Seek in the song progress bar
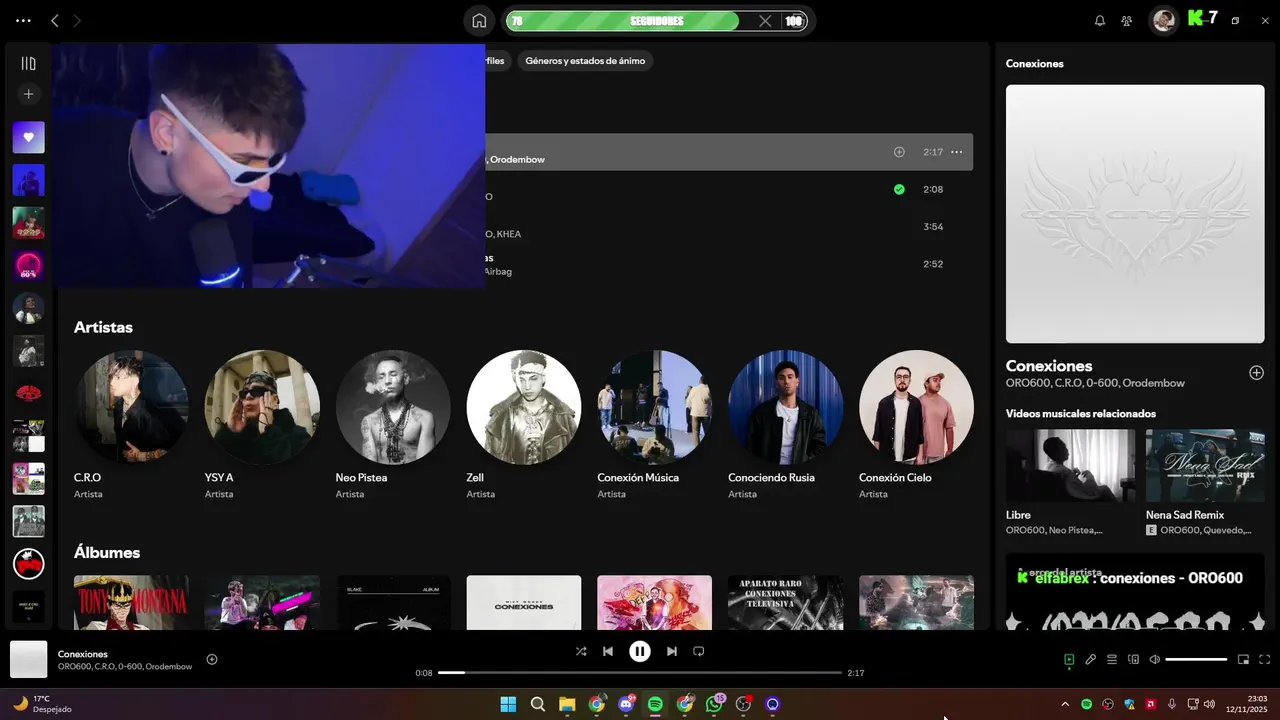1280x720 pixels. (x=640, y=673)
